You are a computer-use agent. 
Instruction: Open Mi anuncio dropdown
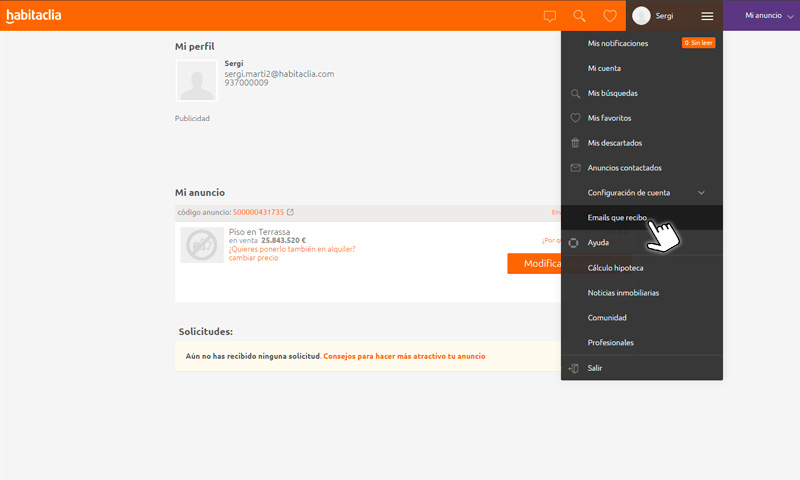point(769,16)
